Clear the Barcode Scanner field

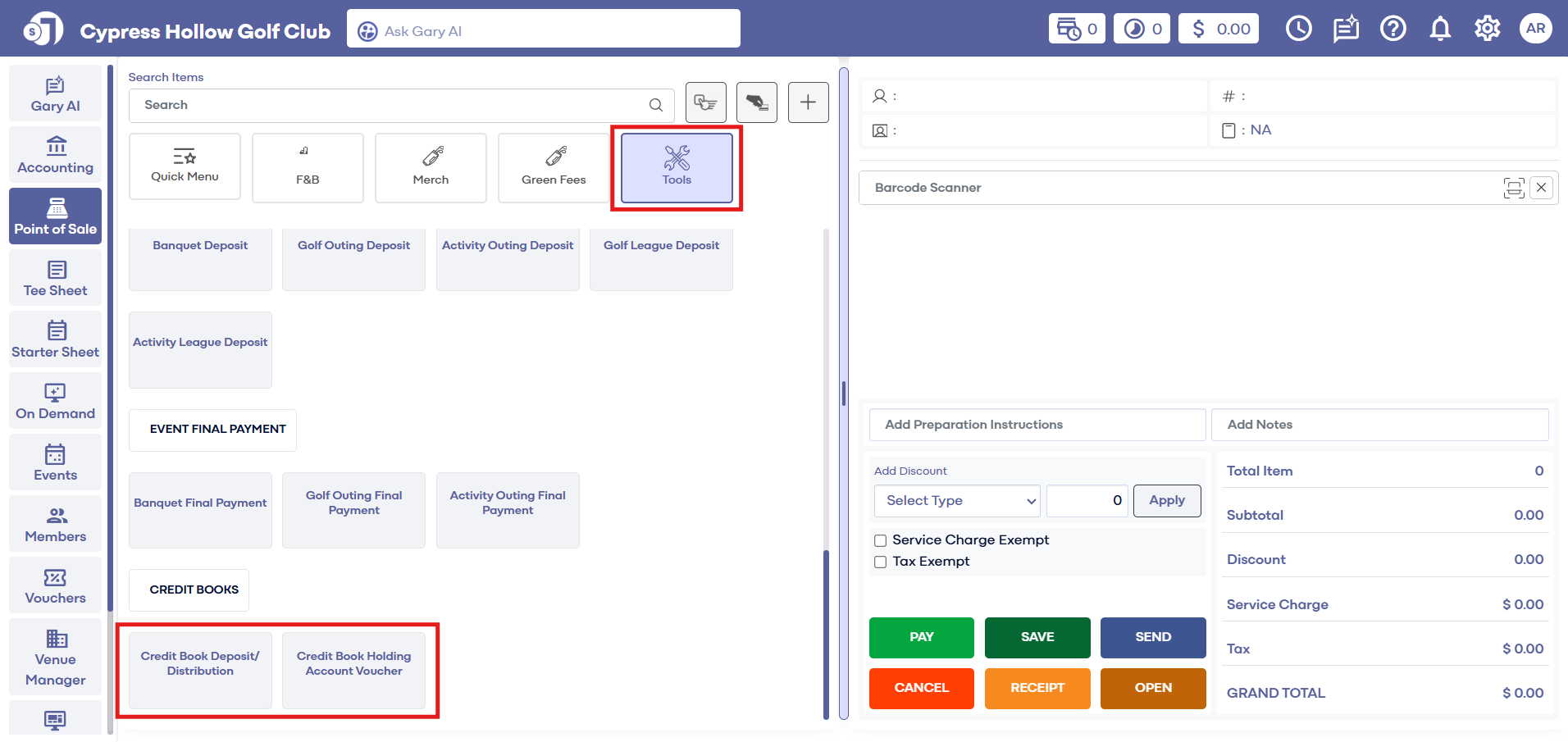pyautogui.click(x=1542, y=188)
